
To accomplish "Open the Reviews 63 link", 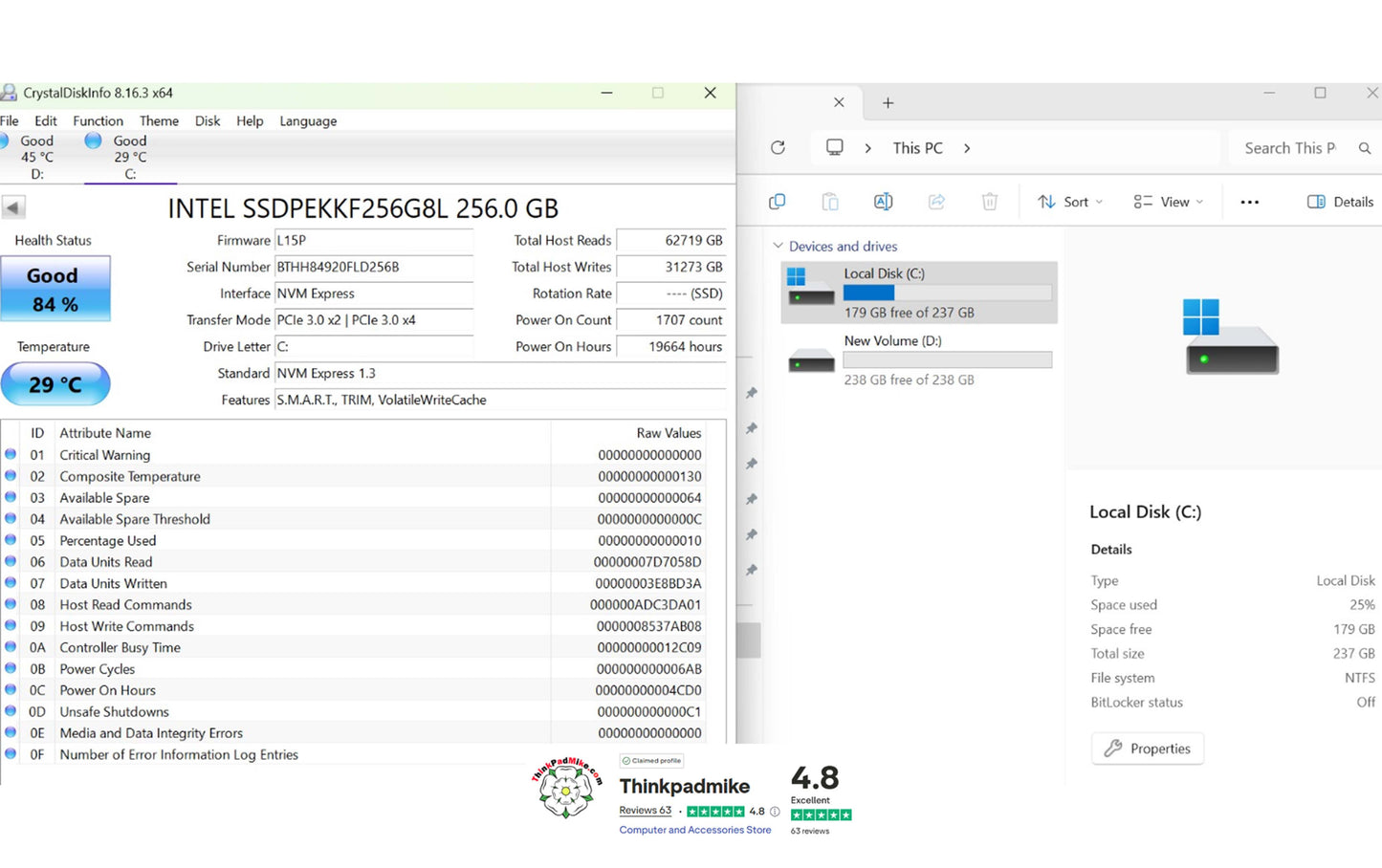I will 645,811.
